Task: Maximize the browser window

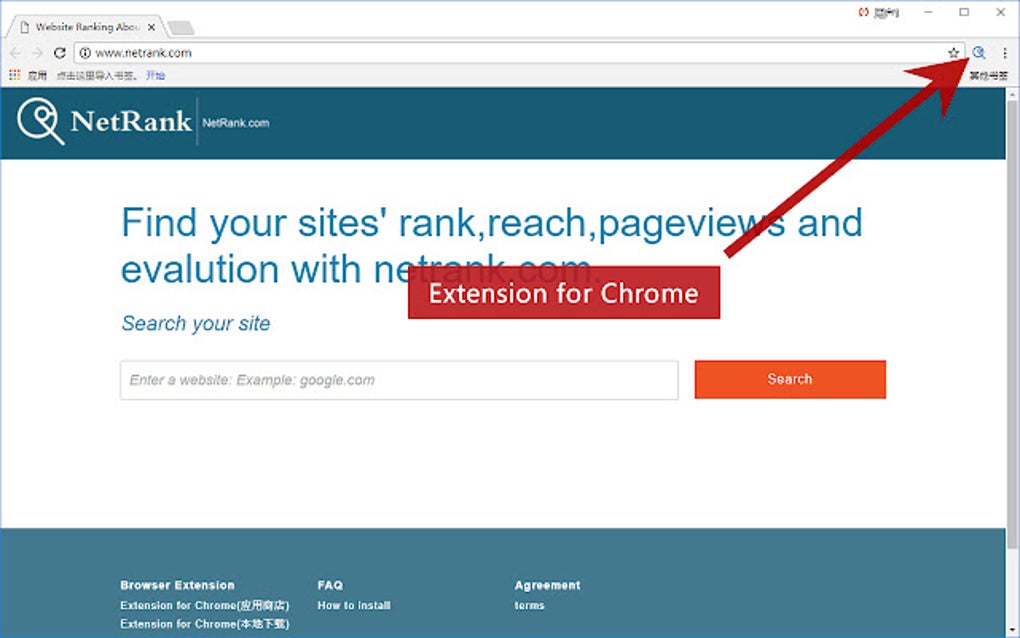Action: coord(964,12)
